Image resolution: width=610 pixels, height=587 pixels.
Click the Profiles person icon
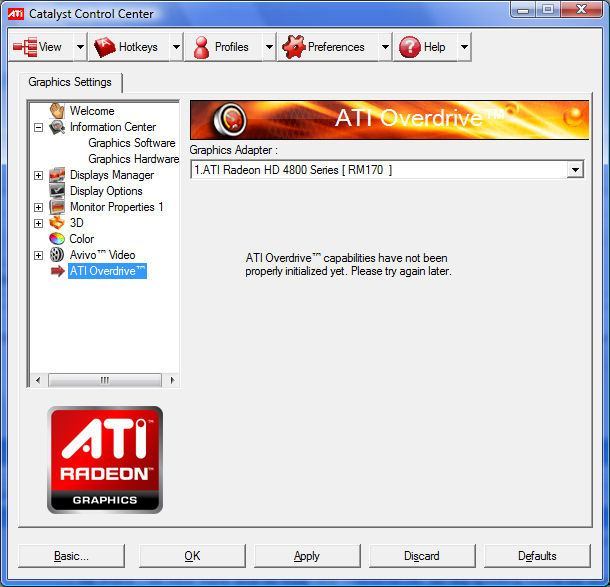point(202,47)
